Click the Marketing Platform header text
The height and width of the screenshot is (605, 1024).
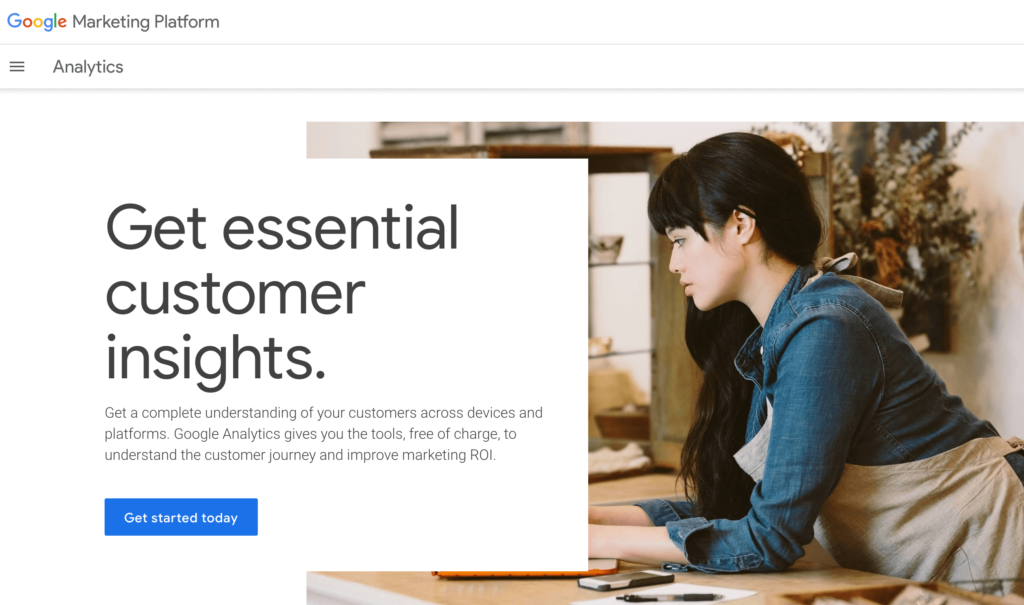(x=146, y=22)
